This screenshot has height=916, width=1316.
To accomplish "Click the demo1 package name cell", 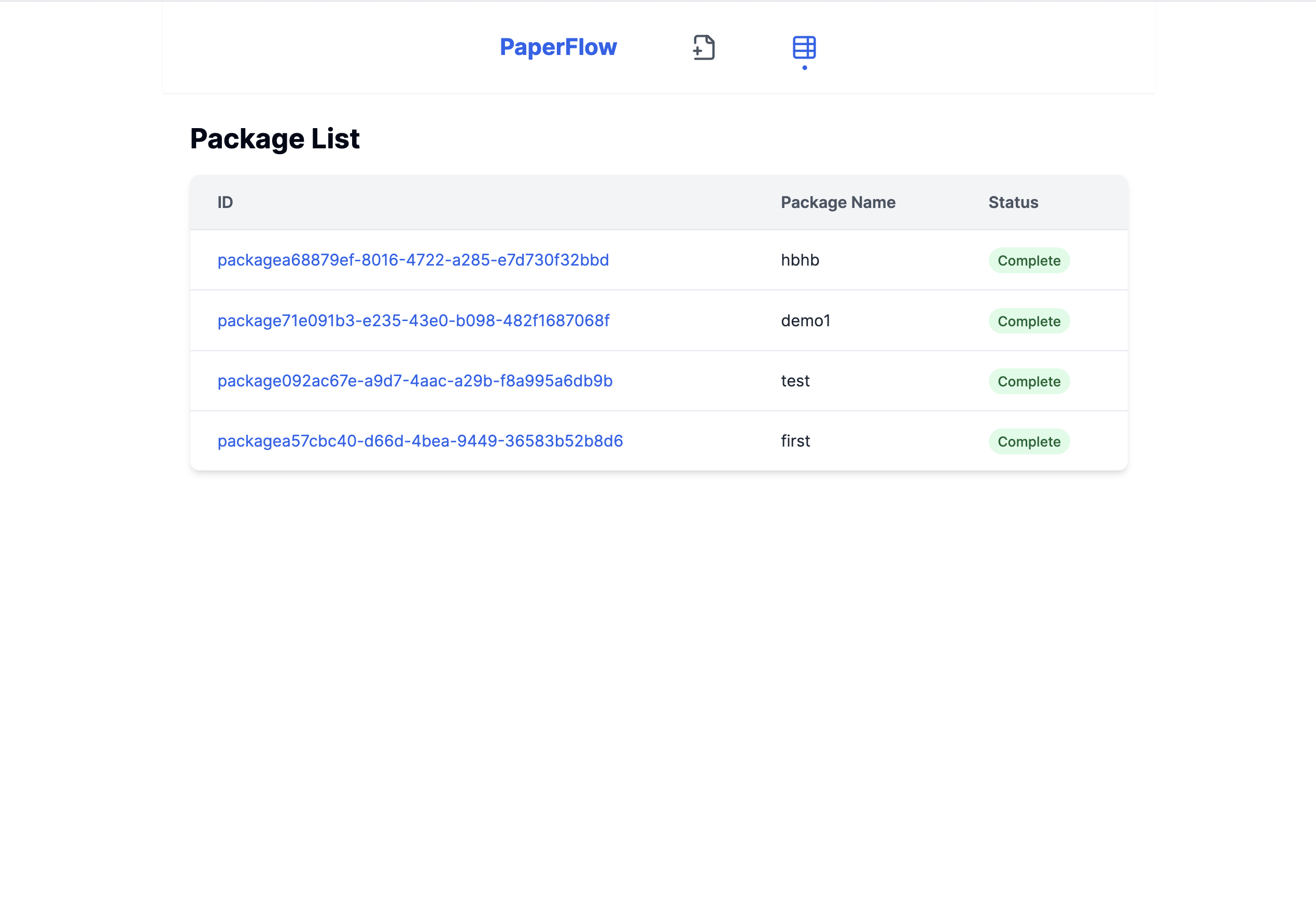I will (805, 321).
